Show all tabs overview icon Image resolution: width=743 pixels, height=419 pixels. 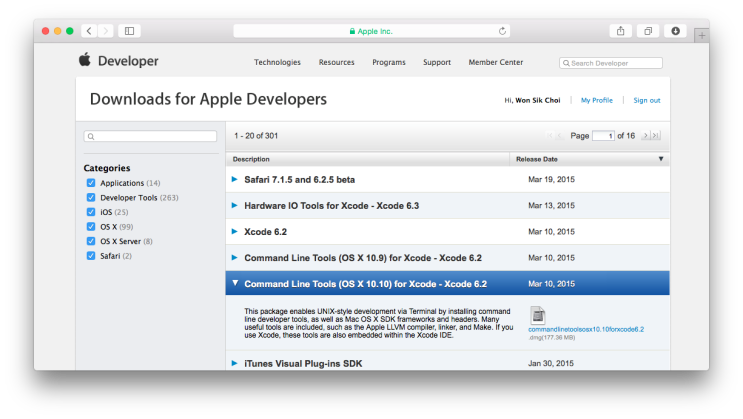648,31
